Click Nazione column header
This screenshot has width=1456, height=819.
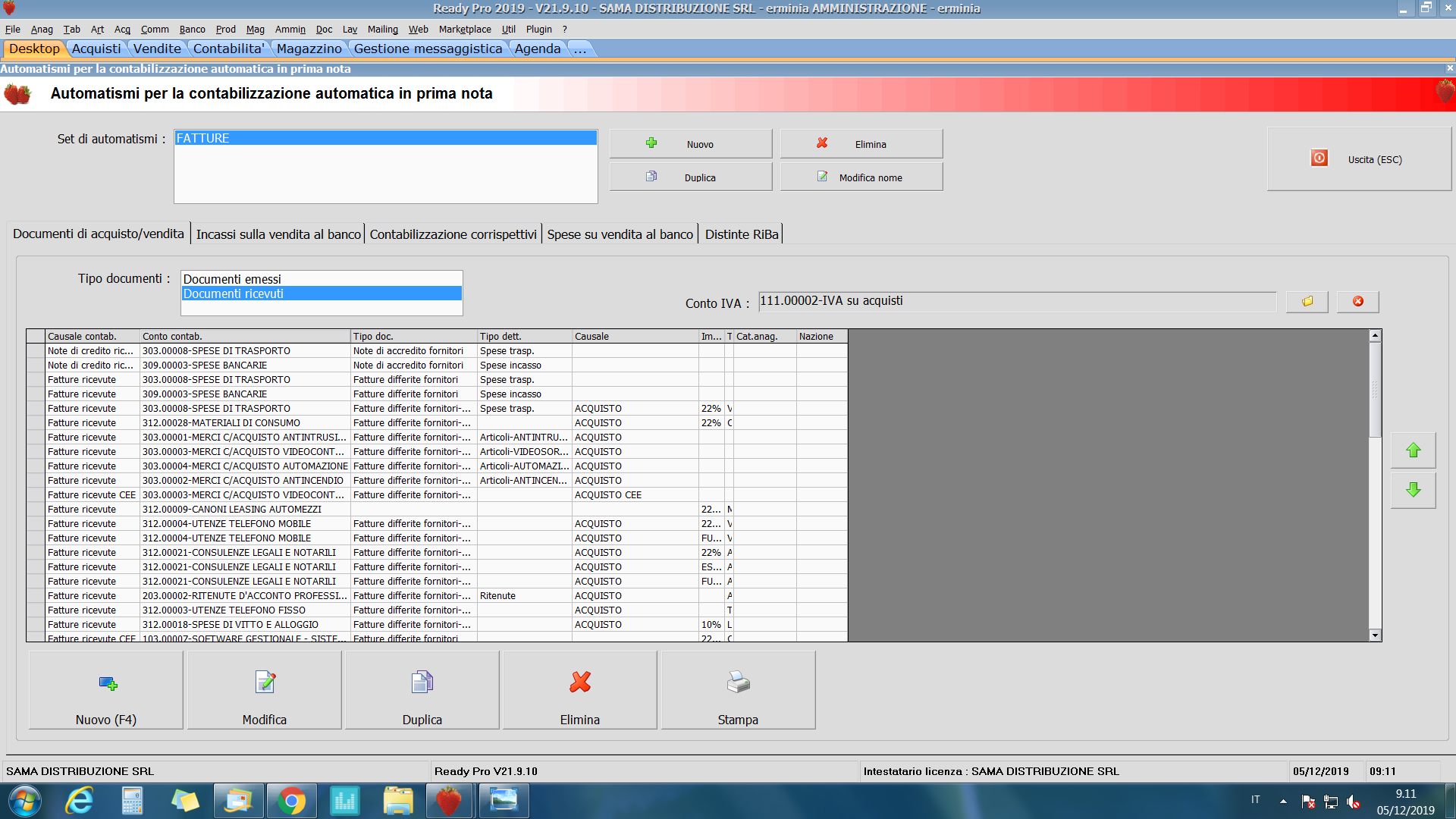point(821,336)
